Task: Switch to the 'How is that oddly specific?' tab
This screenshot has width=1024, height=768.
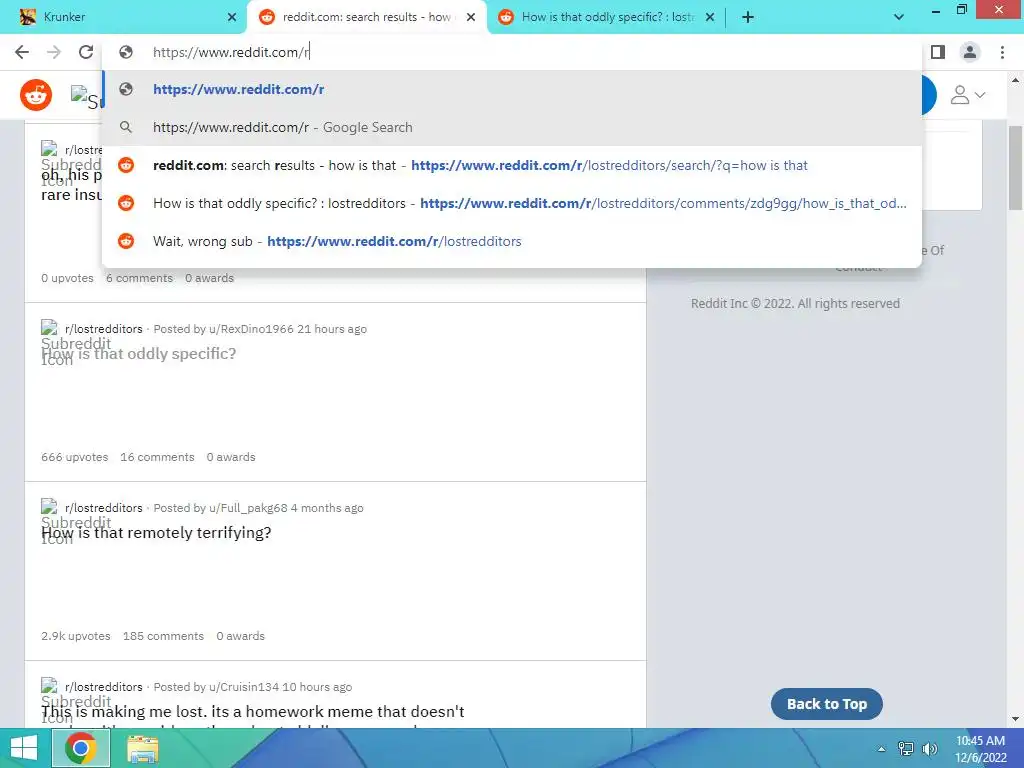Action: [x=608, y=18]
